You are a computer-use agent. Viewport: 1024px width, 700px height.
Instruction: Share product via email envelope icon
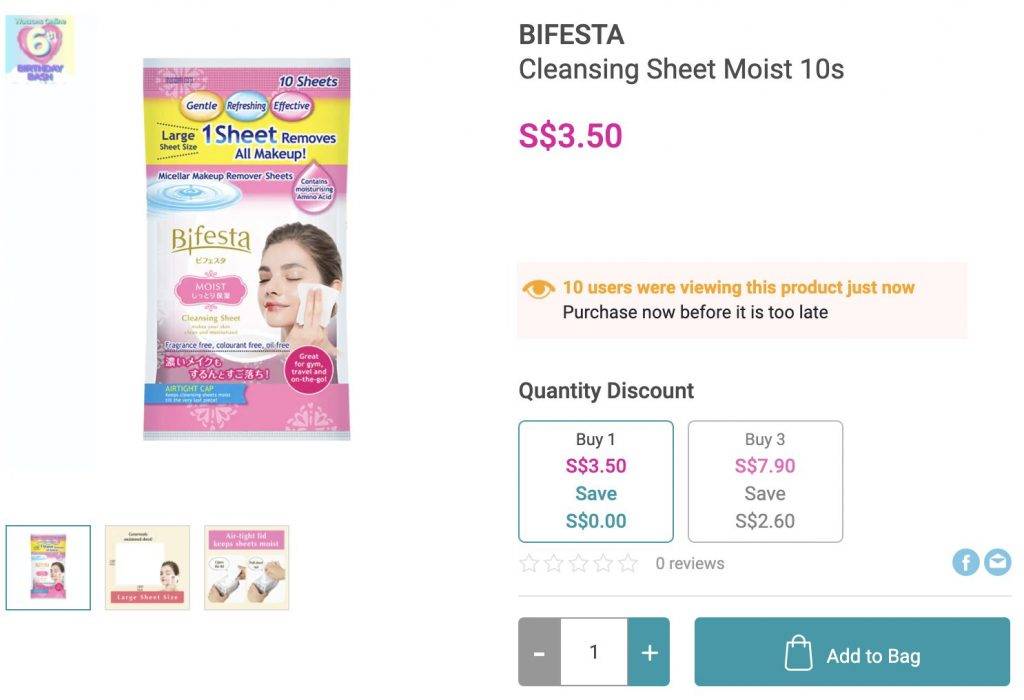pos(997,563)
